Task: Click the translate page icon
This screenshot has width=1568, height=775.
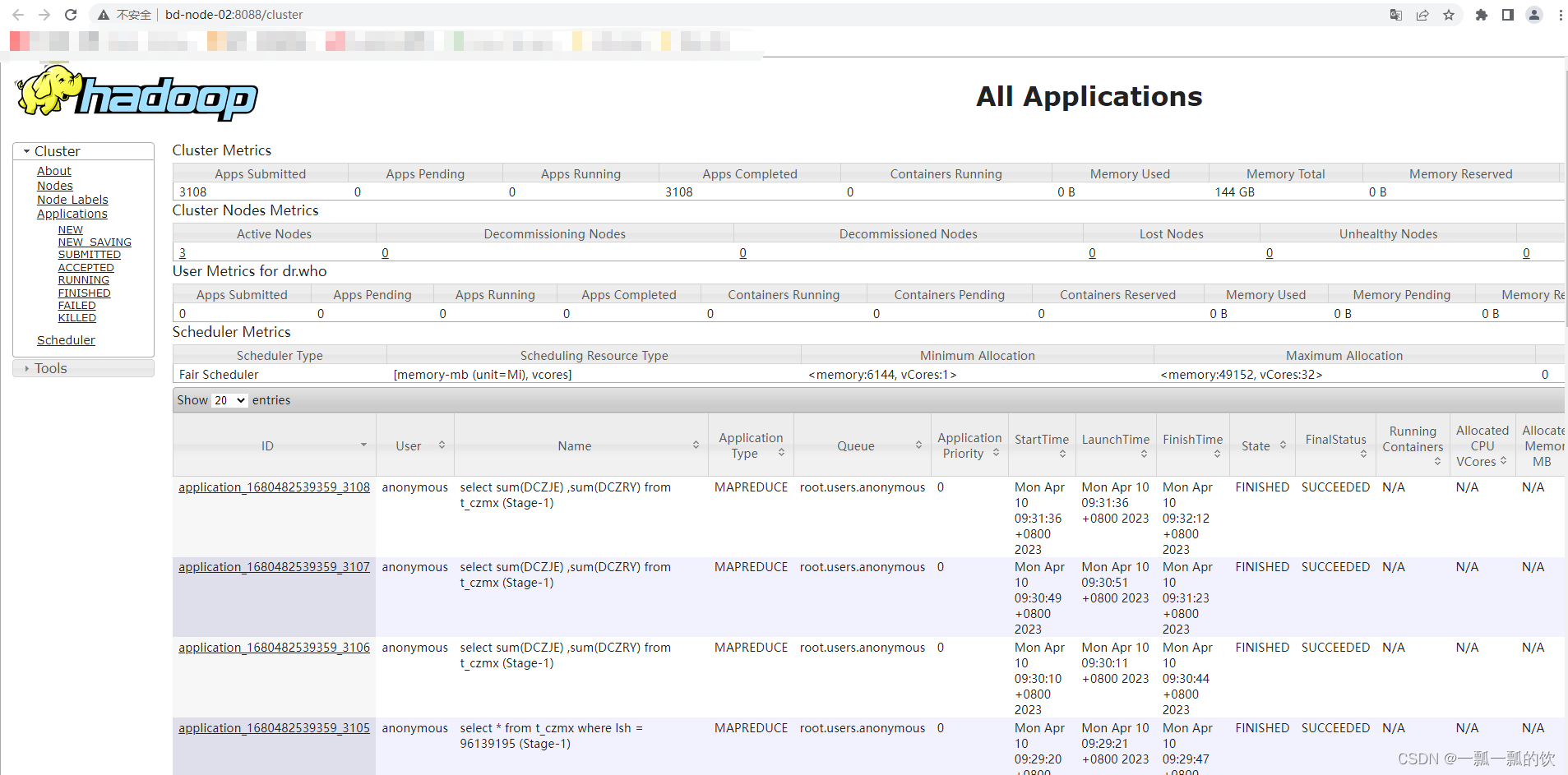Action: [x=1396, y=15]
